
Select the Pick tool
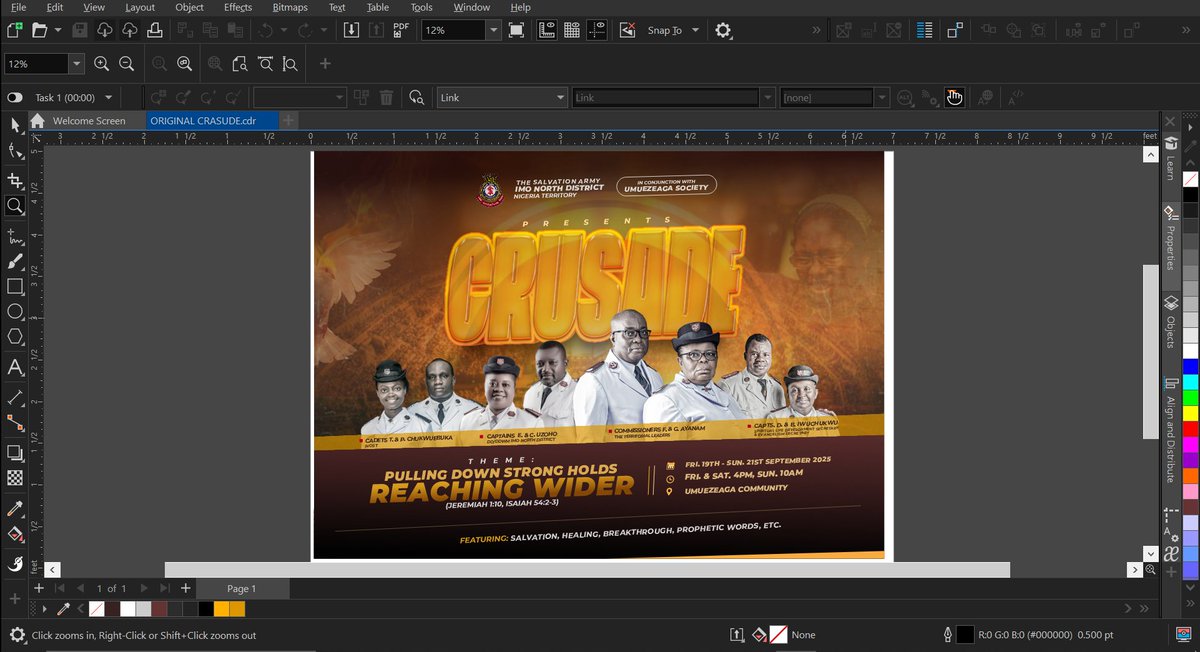[x=15, y=125]
